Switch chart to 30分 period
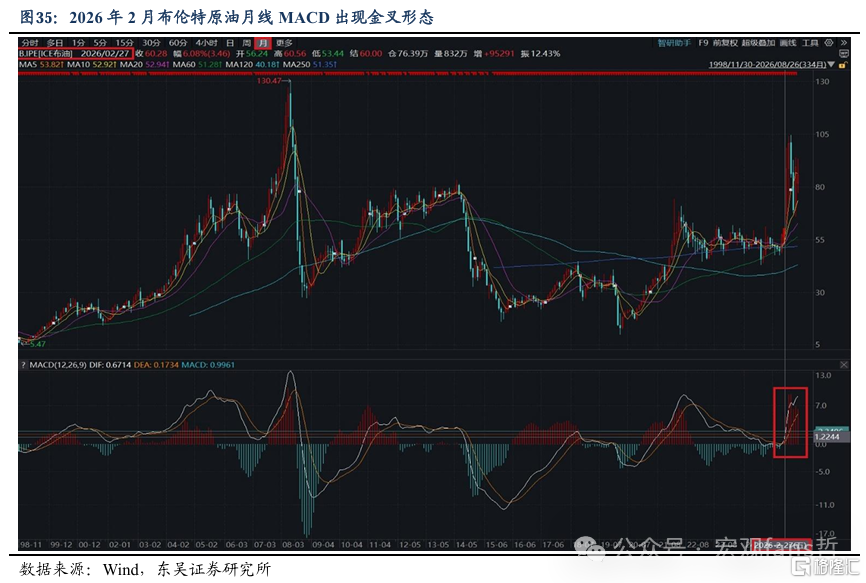Screen dimensions: 866x583 tap(151, 43)
